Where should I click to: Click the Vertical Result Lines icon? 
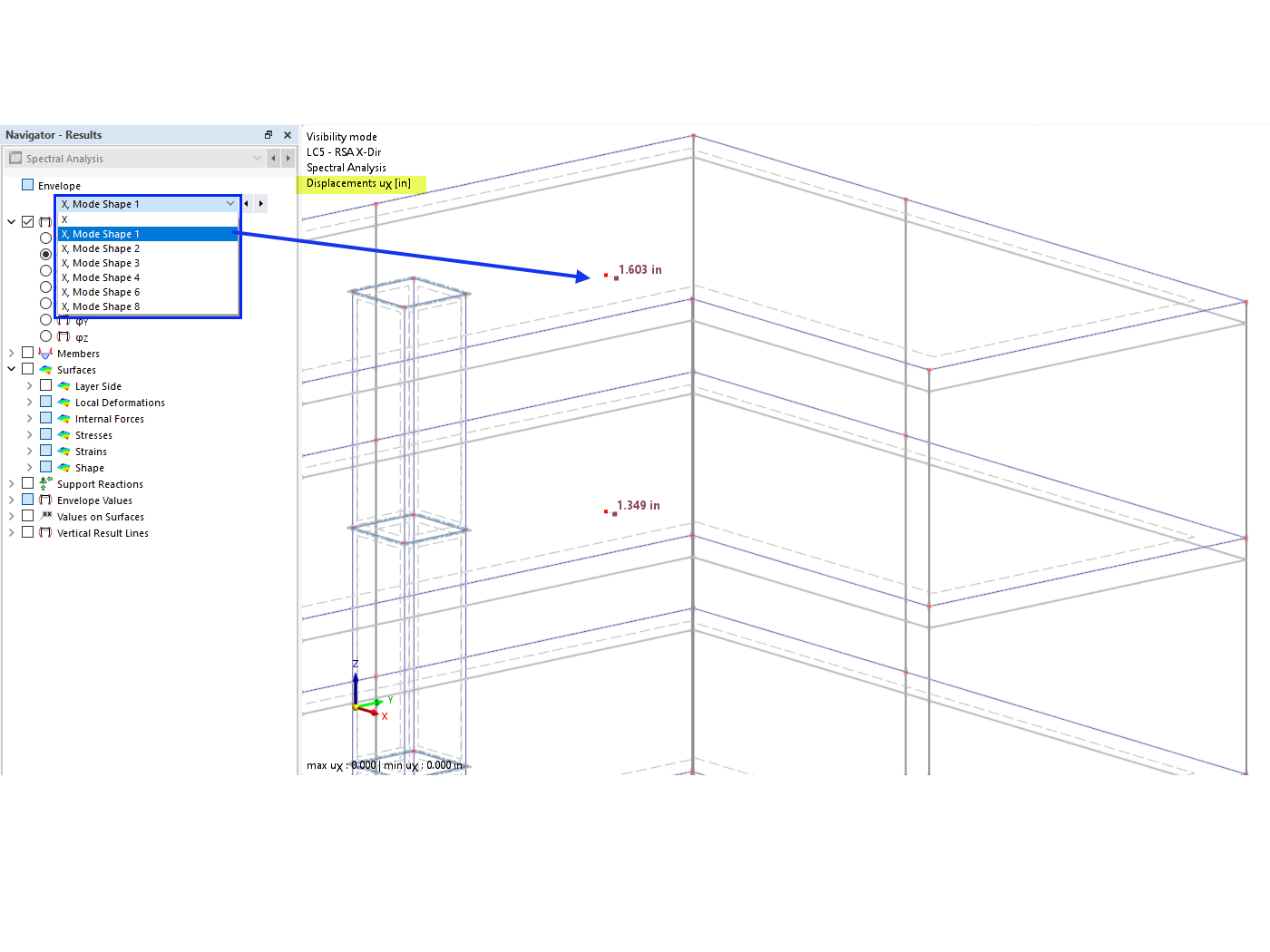point(44,530)
